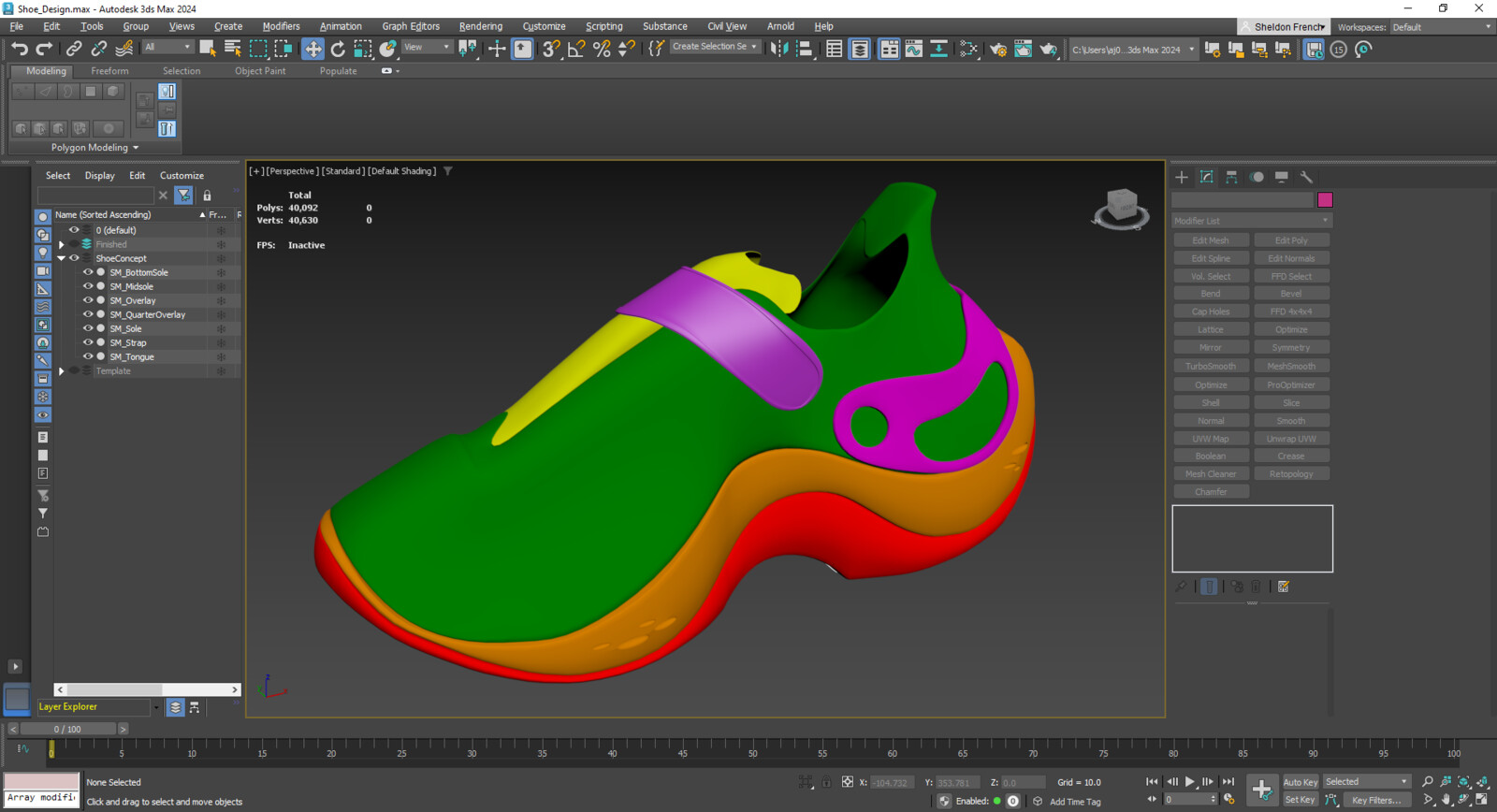This screenshot has width=1497, height=812.
Task: Open the Create panel tab
Action: pos(1182,177)
